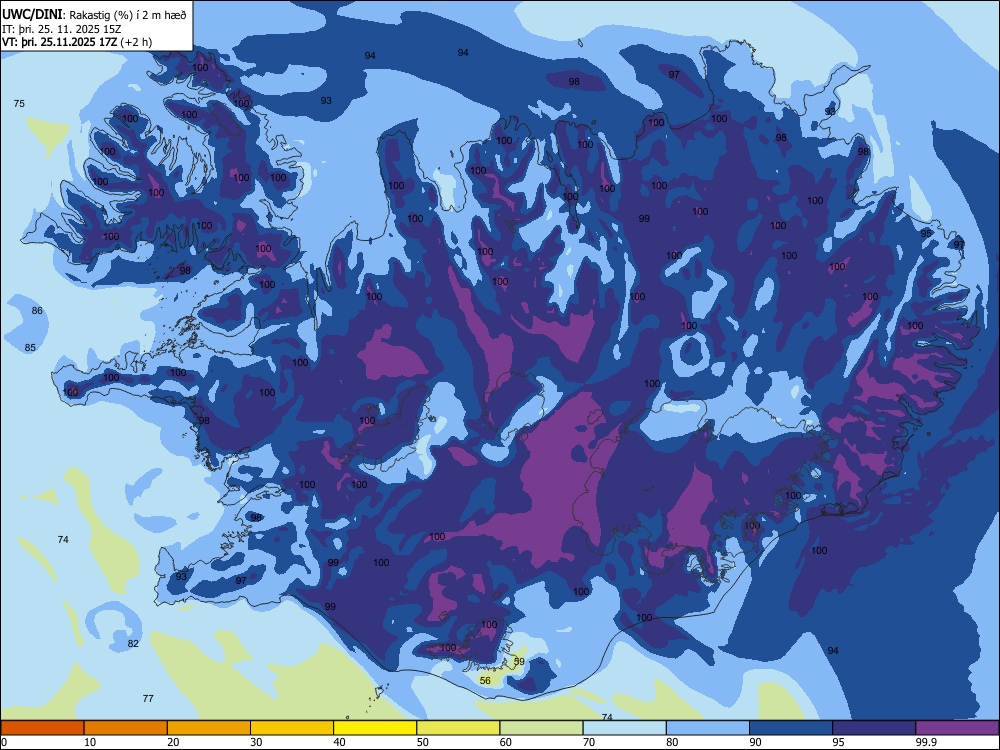Click the map value 85
Viewport: 1000px width, 750px height.
click(x=30, y=348)
